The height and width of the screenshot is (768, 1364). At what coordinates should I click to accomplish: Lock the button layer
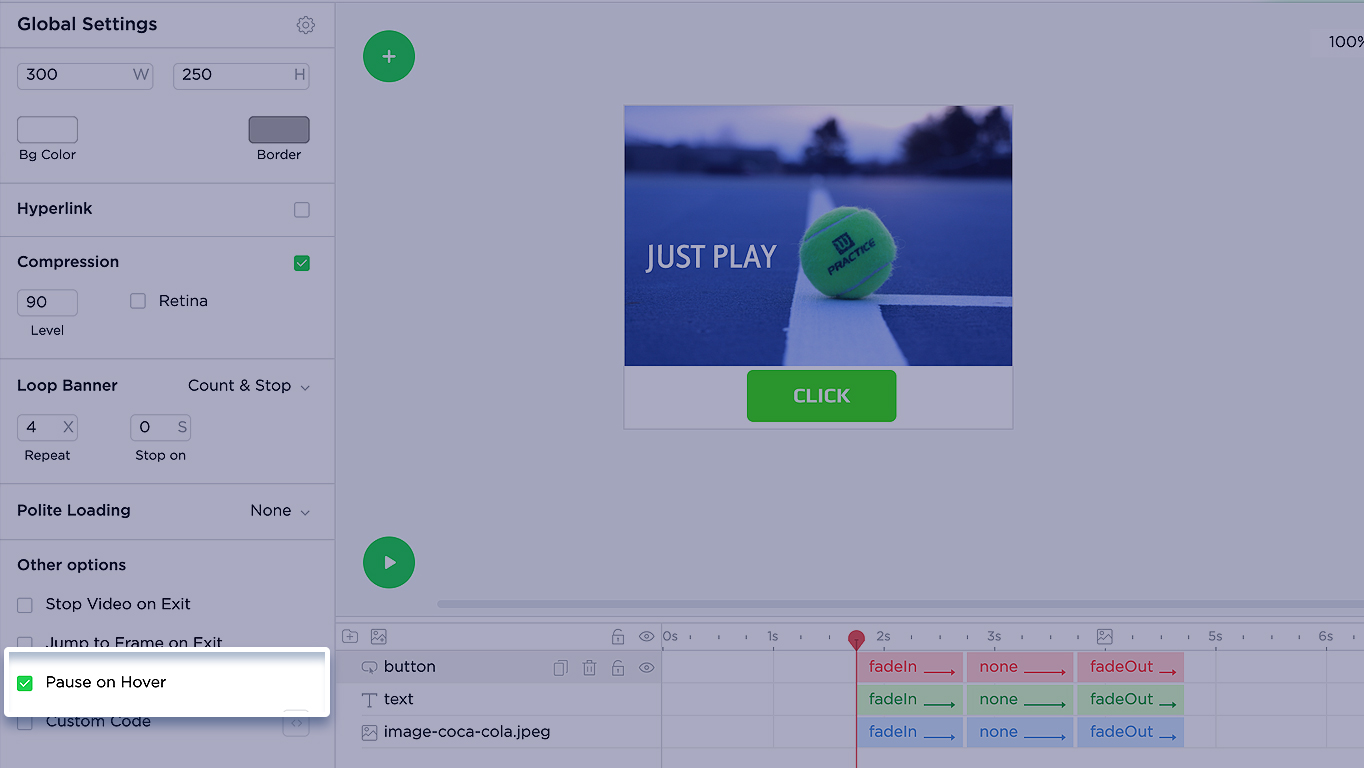[x=618, y=667]
